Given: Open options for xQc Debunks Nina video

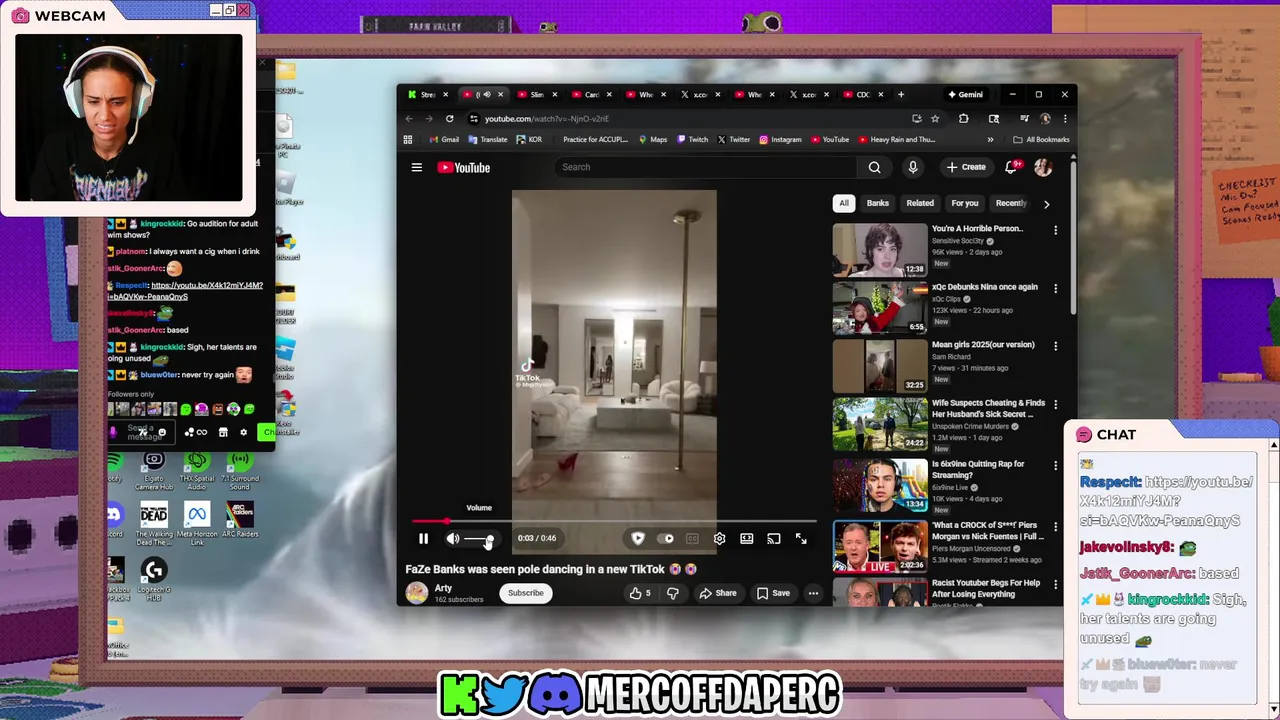Looking at the screenshot, I should (x=1055, y=288).
